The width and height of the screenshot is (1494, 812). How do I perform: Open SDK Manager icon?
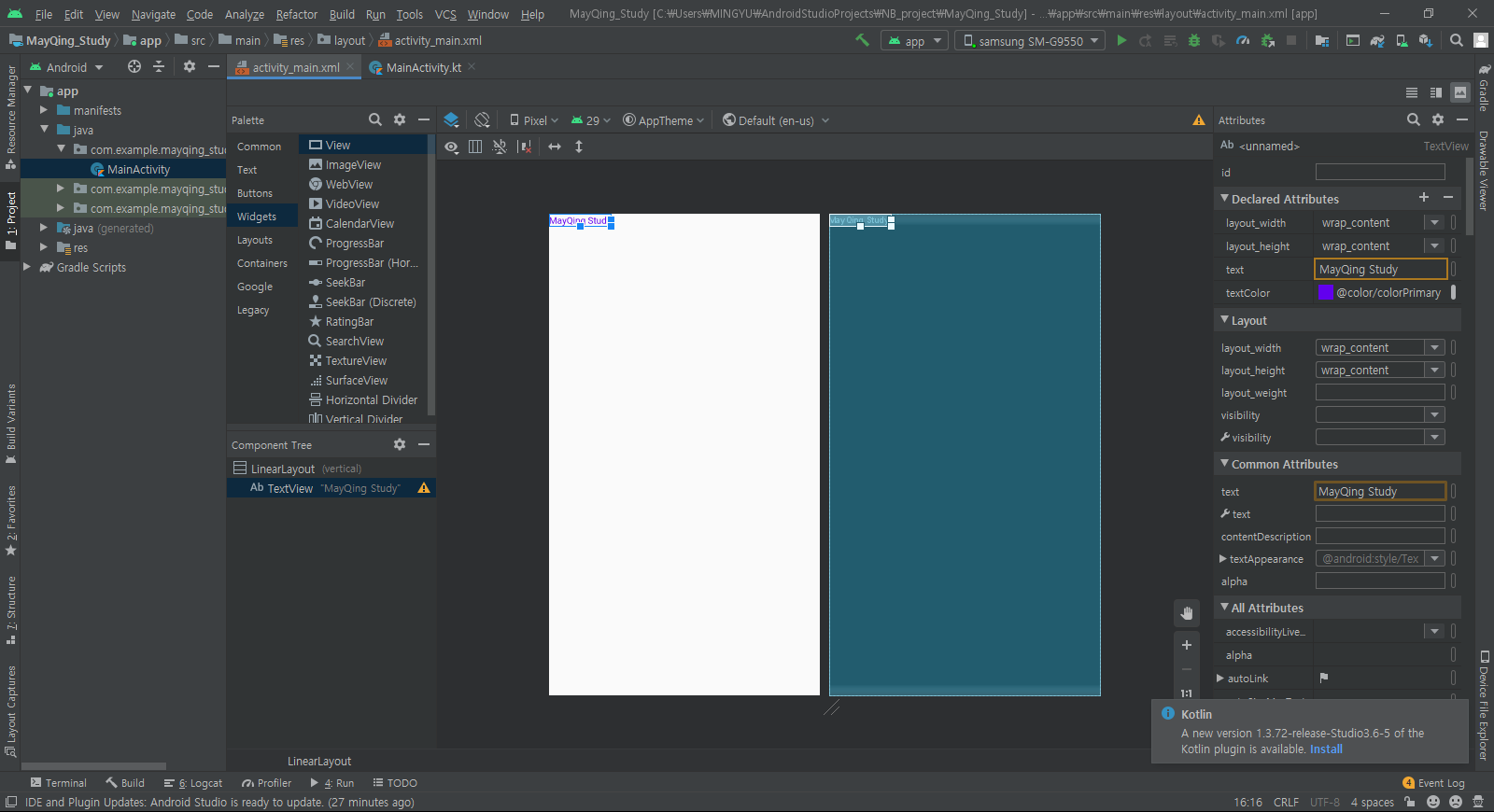[x=1426, y=40]
